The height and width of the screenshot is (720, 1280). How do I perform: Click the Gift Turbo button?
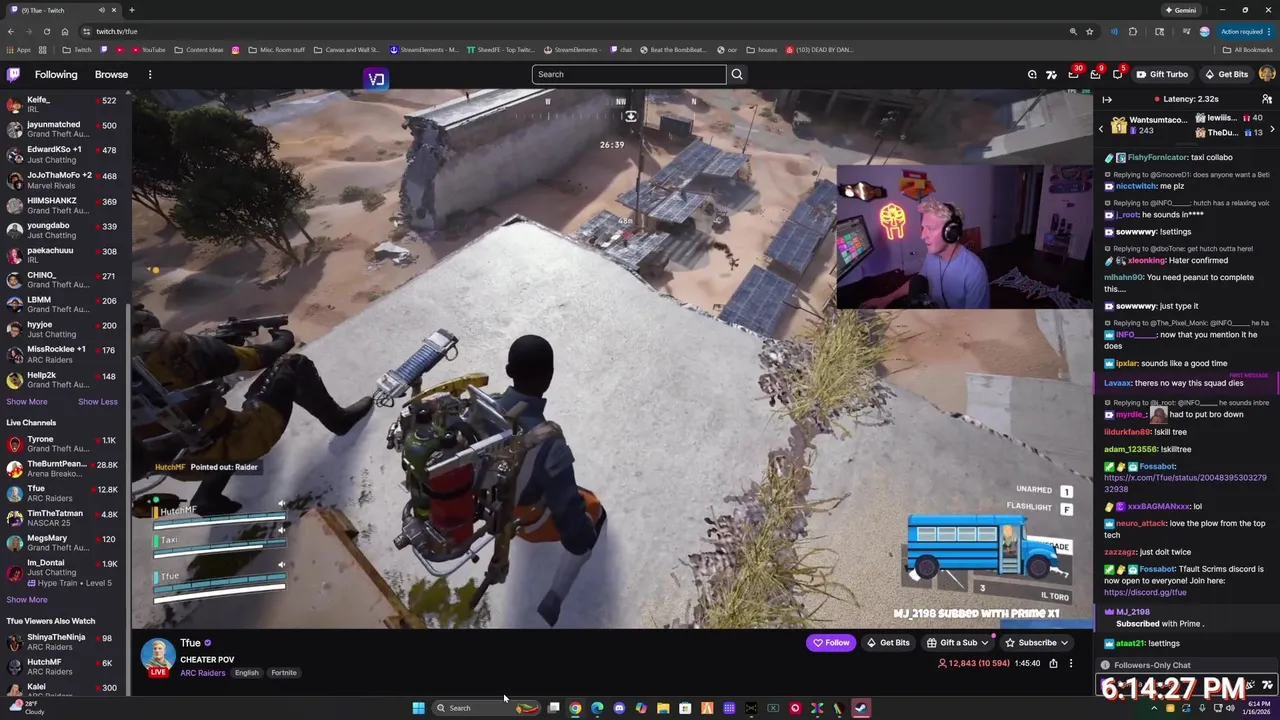click(1161, 74)
